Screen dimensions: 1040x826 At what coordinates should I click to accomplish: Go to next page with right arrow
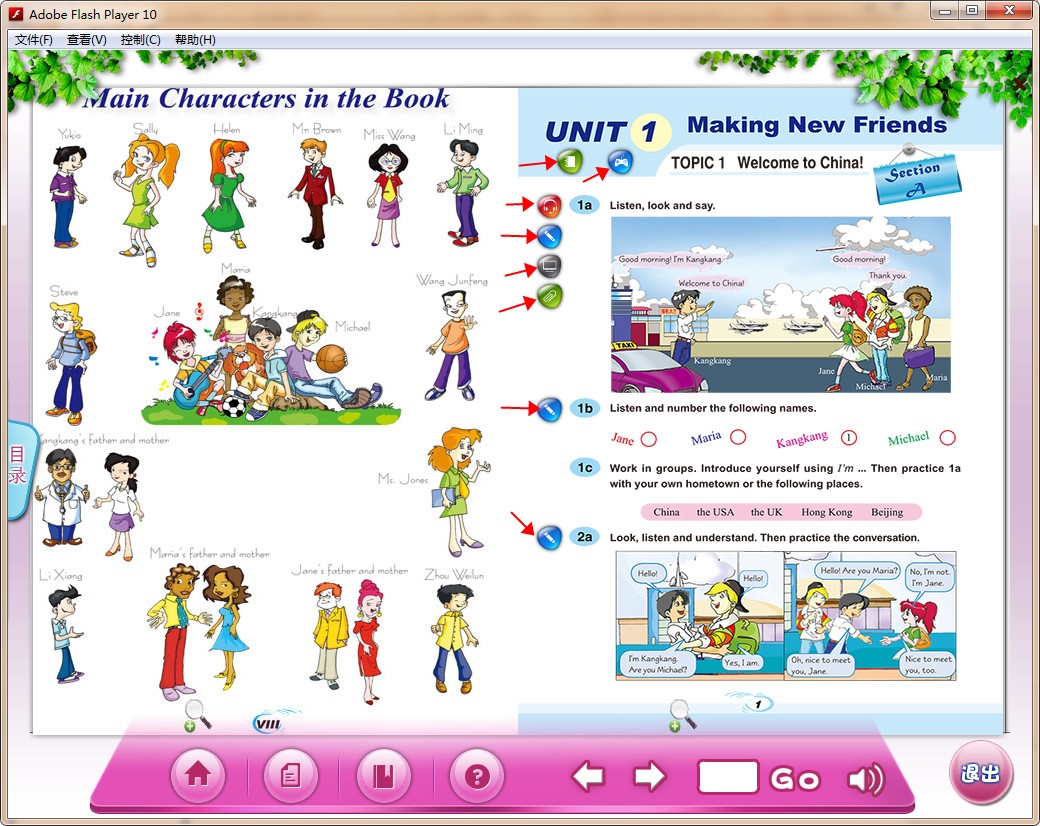click(x=650, y=776)
